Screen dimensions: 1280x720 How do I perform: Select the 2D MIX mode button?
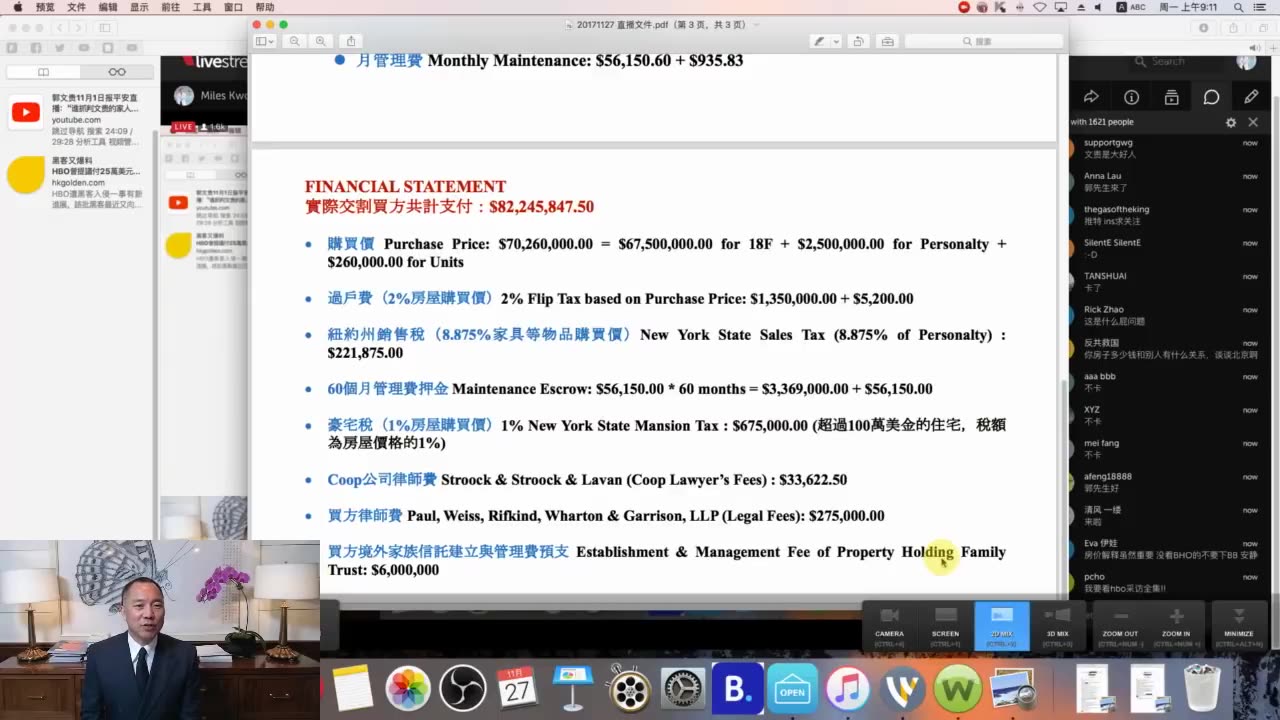click(1001, 624)
